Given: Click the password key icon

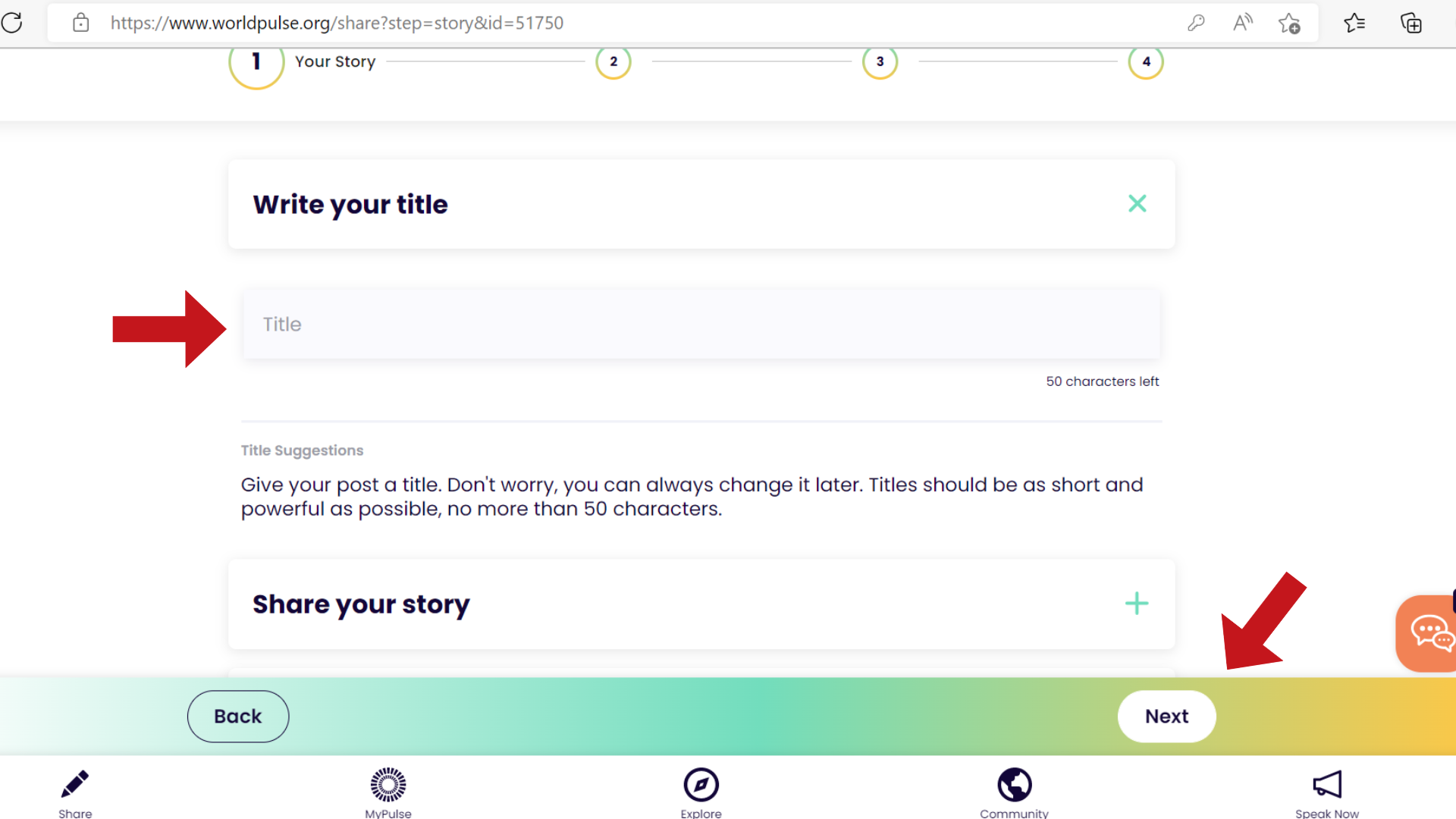Looking at the screenshot, I should pyautogui.click(x=1196, y=23).
